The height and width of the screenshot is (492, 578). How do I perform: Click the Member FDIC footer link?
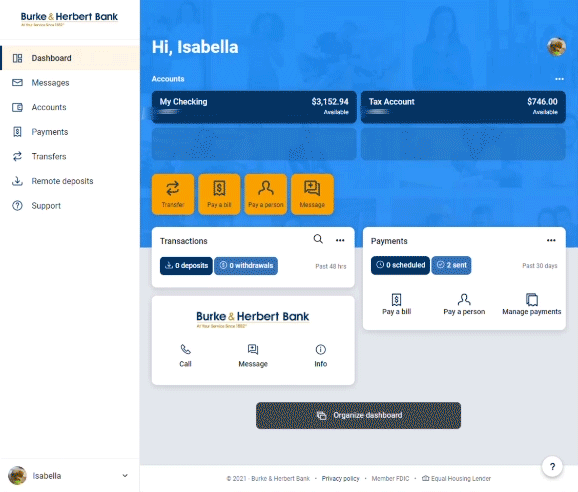pos(390,478)
